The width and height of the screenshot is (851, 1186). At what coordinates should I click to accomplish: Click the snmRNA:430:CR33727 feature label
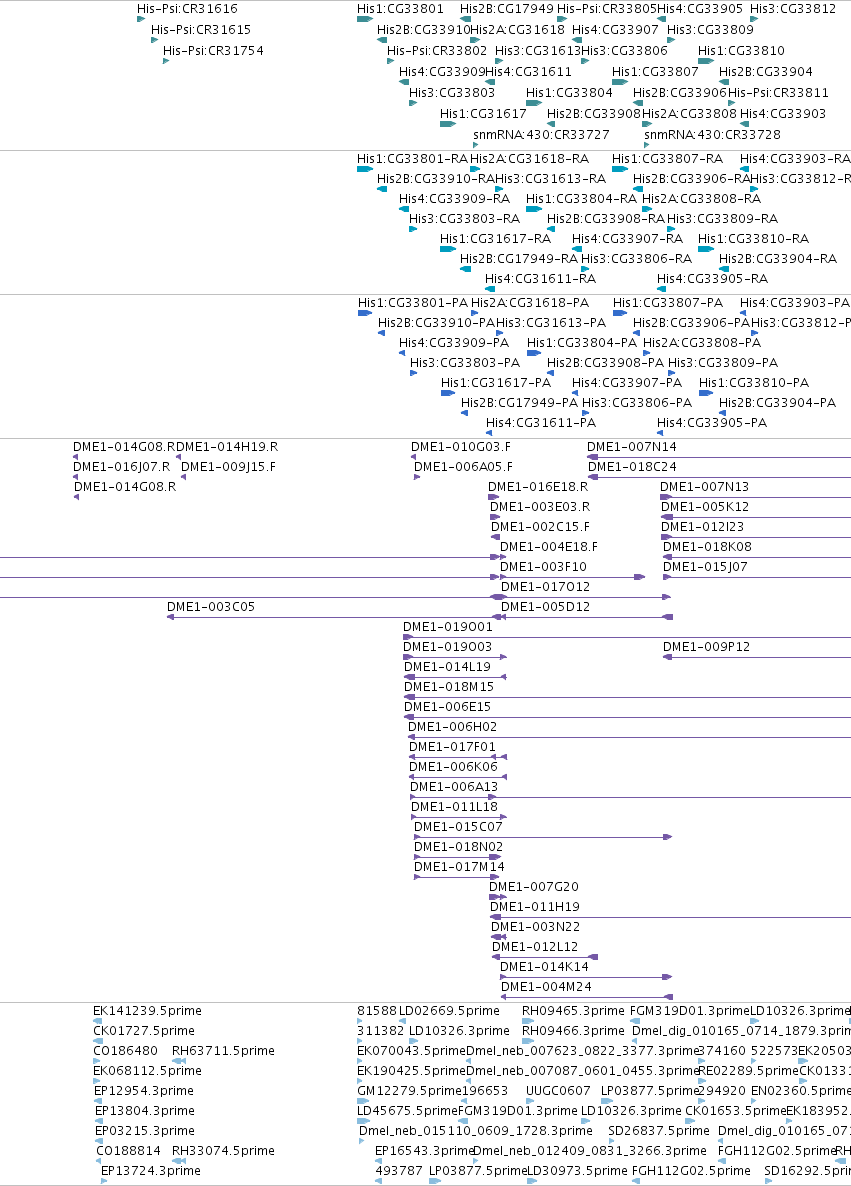pyautogui.click(x=541, y=135)
